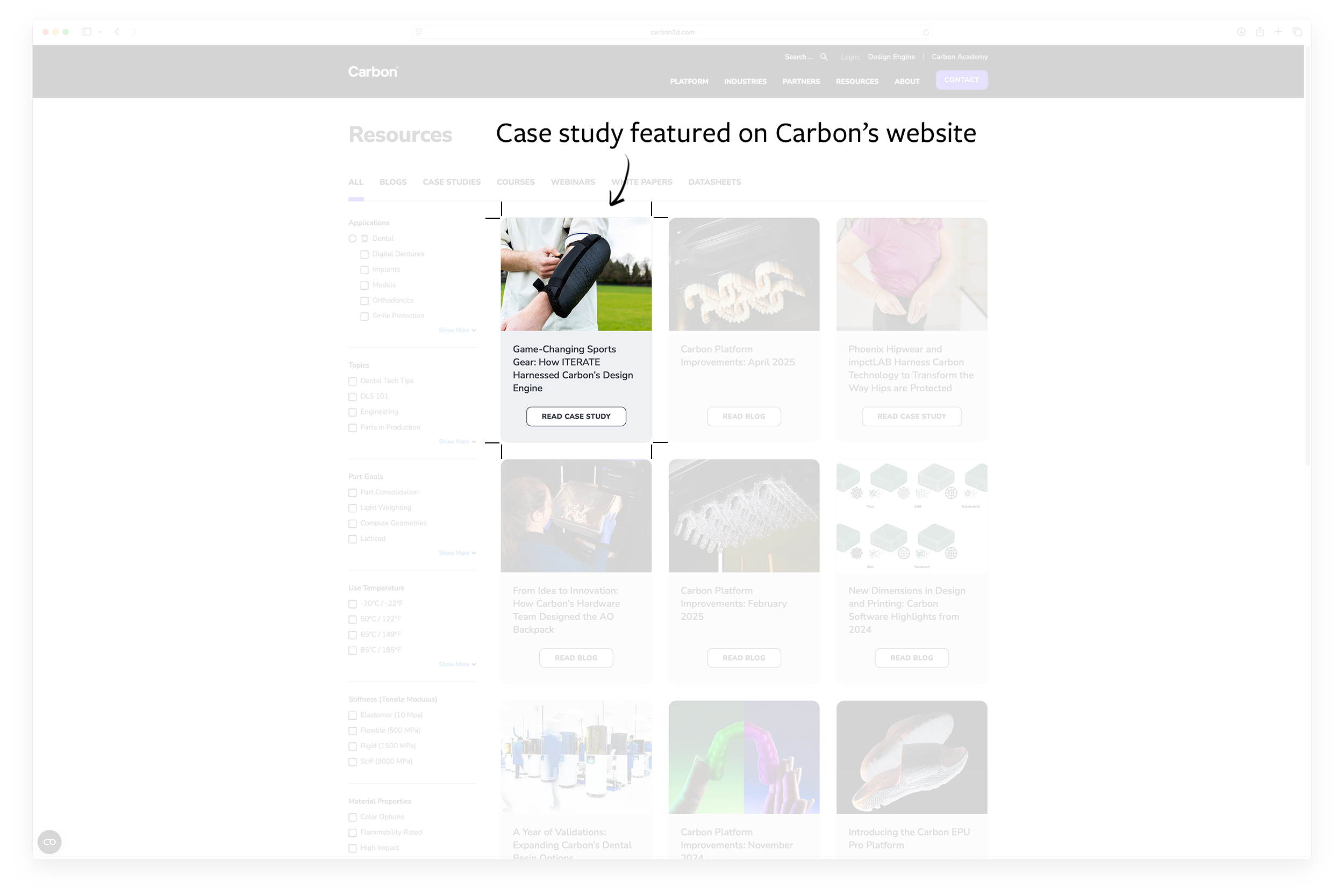1344x896 pixels.
Task: Expand Show More under Topics
Action: [x=457, y=442]
